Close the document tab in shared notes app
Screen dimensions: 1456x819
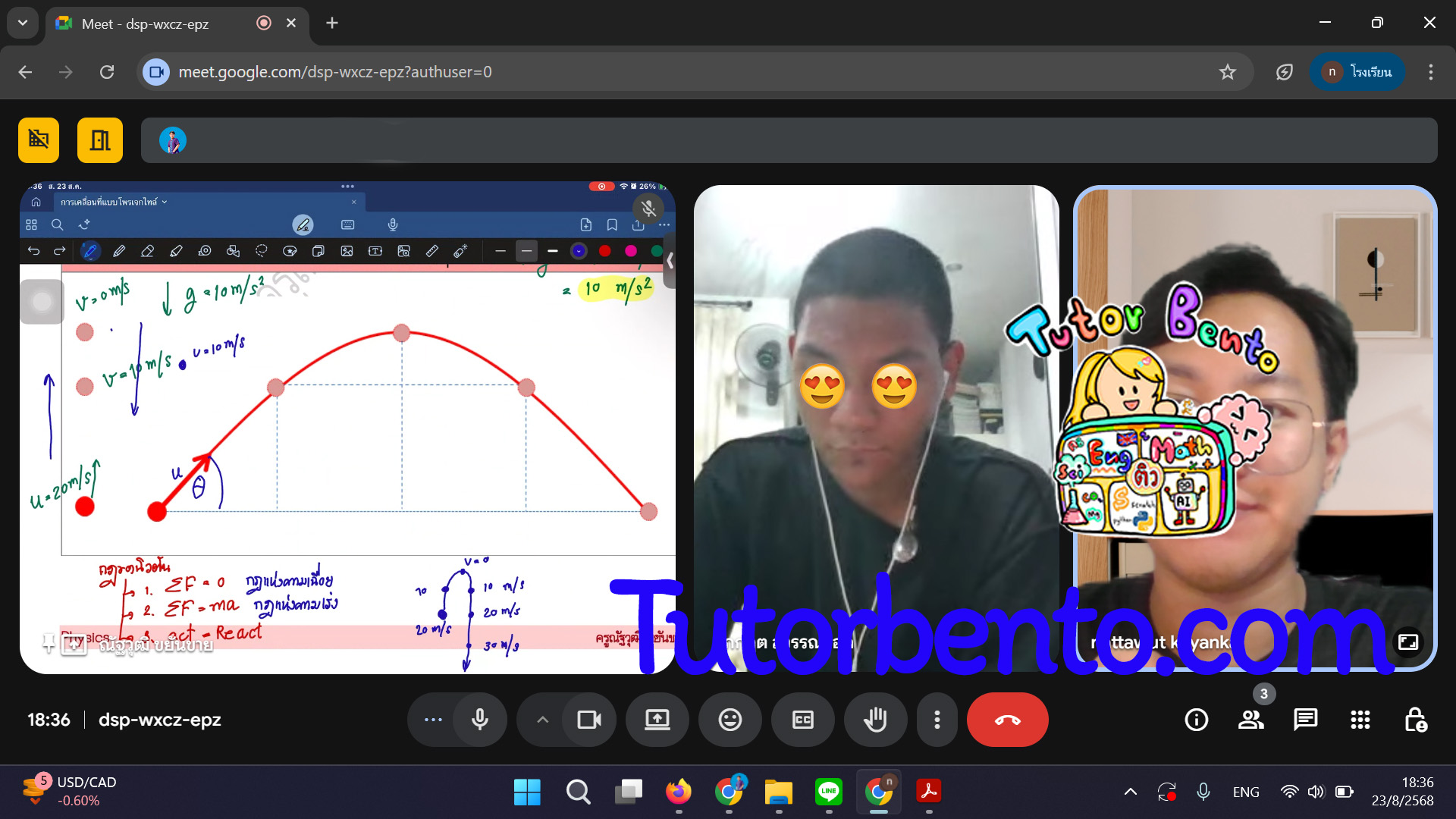[353, 202]
